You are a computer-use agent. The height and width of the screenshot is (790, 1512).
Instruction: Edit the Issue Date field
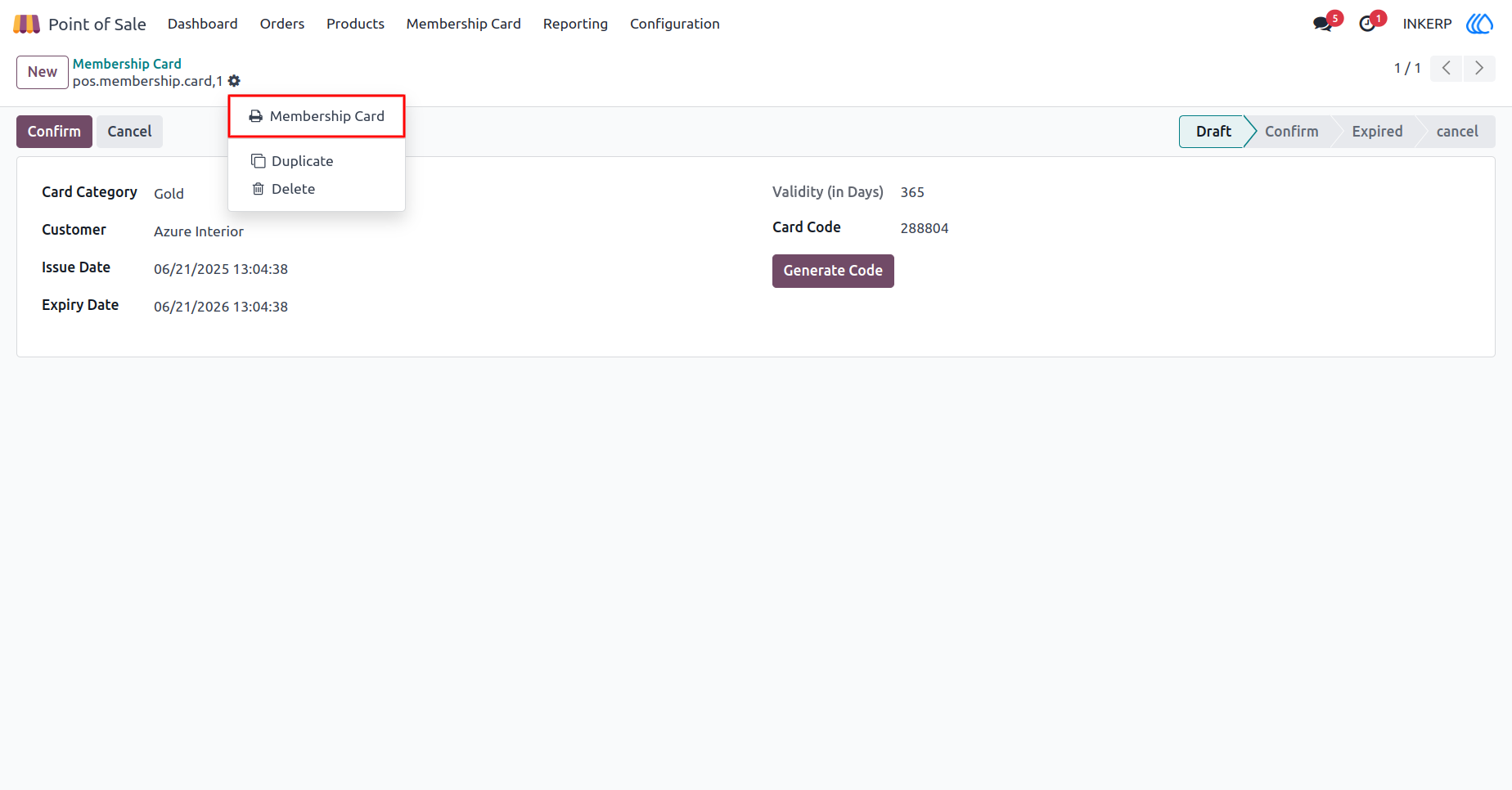point(221,269)
